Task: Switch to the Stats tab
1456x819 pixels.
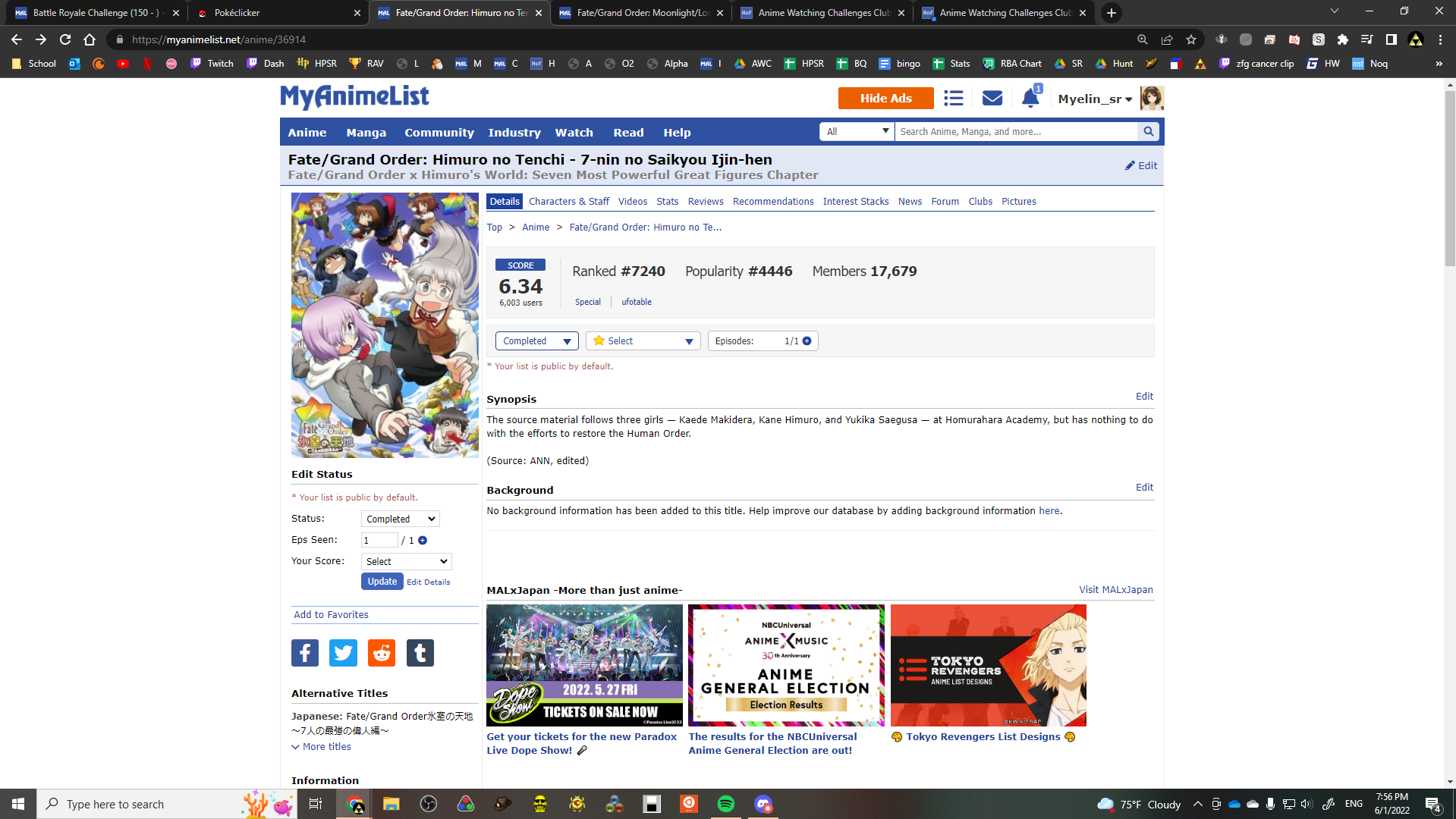Action: coord(668,202)
